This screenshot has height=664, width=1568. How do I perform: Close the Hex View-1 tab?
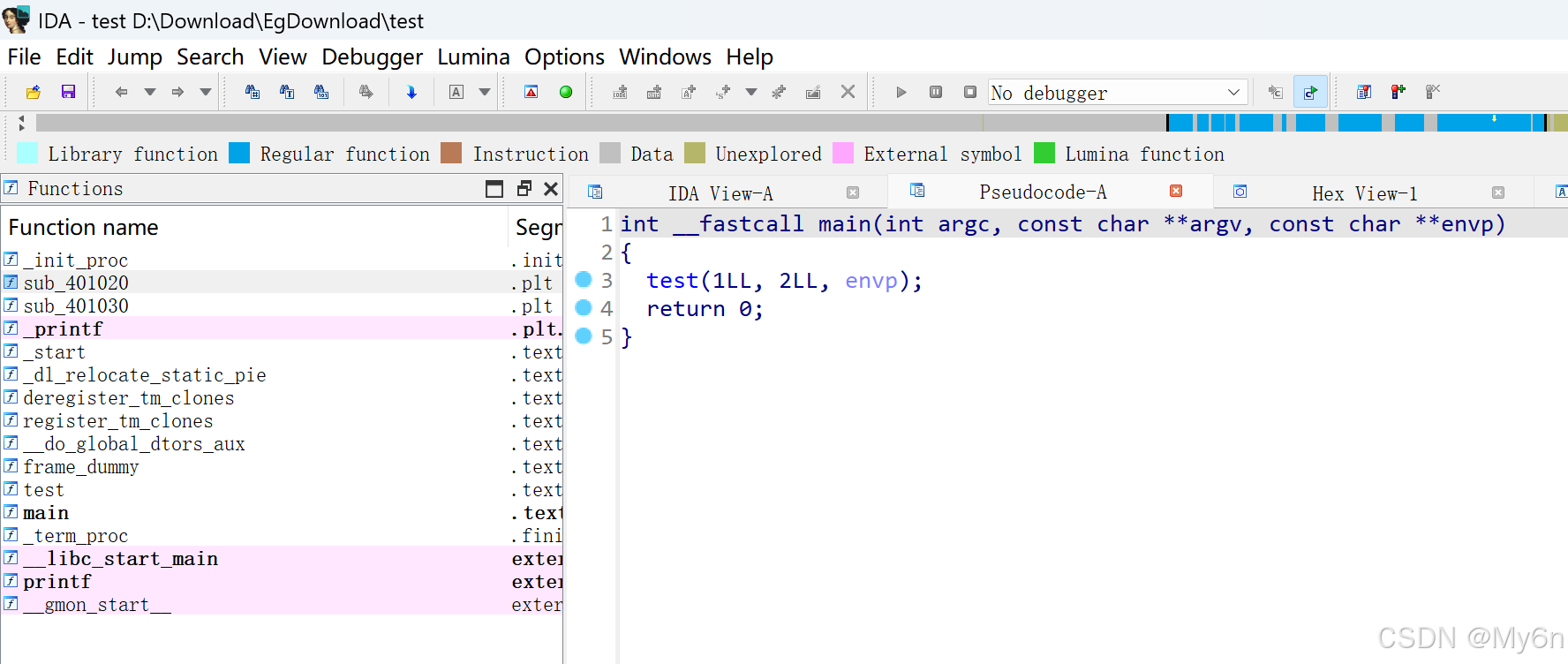(x=1498, y=192)
